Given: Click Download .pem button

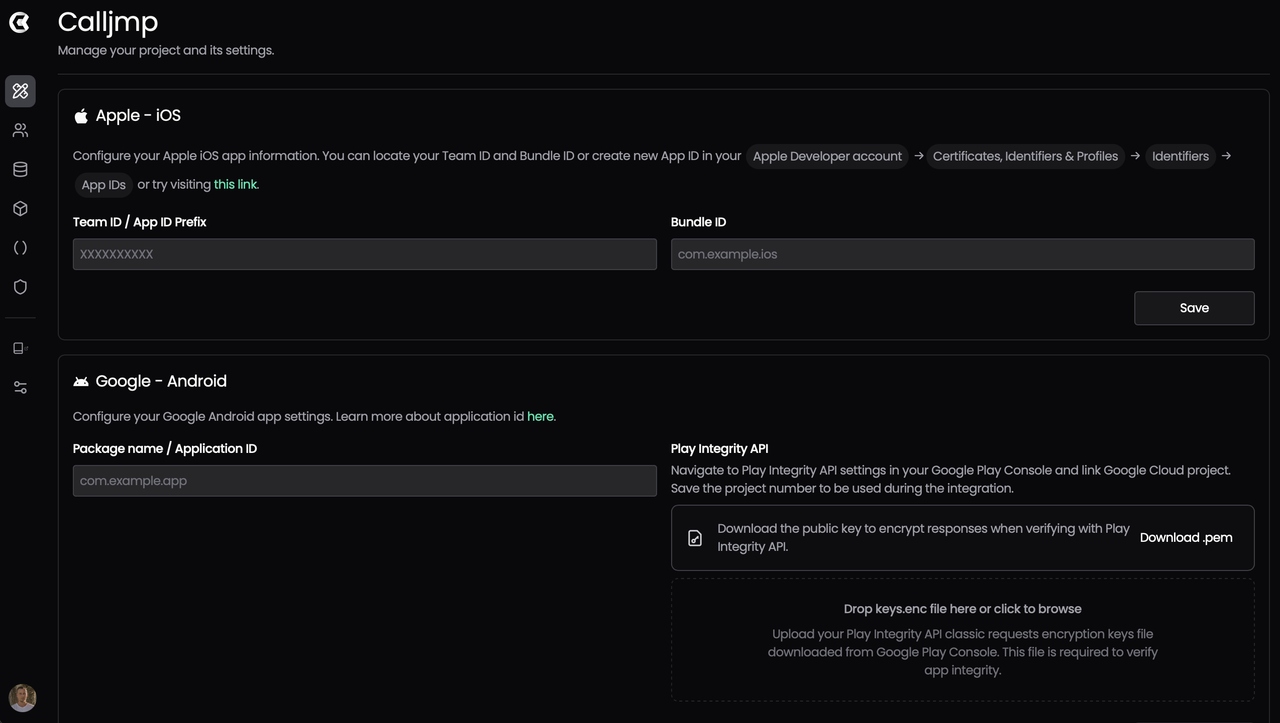Looking at the screenshot, I should [1186, 538].
